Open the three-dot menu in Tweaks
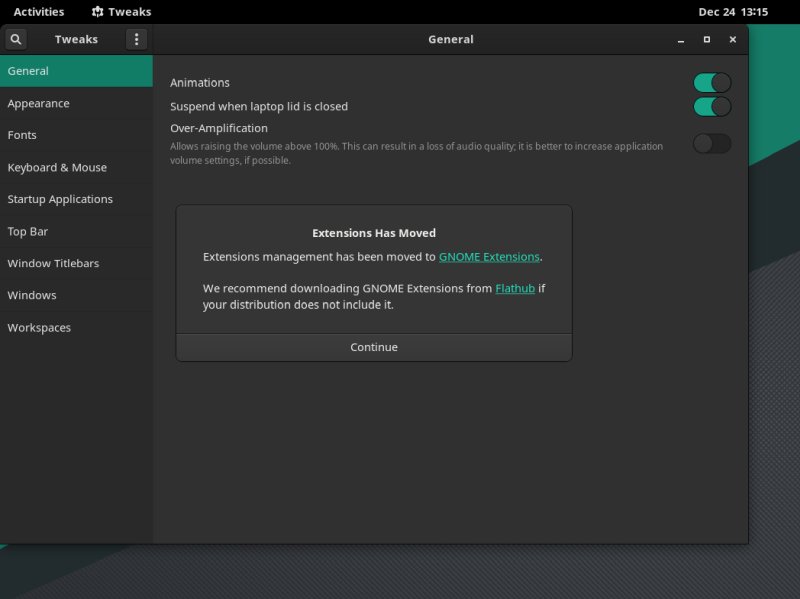 coord(136,39)
